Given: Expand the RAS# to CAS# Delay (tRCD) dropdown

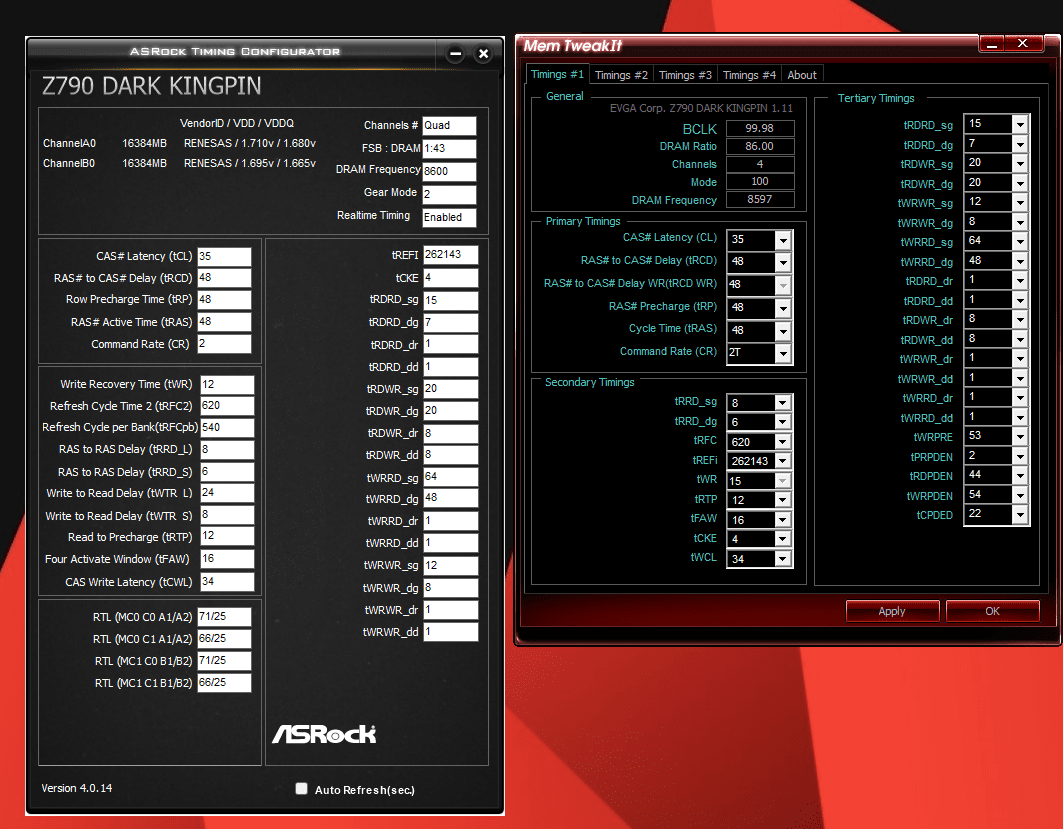Looking at the screenshot, I should (783, 262).
